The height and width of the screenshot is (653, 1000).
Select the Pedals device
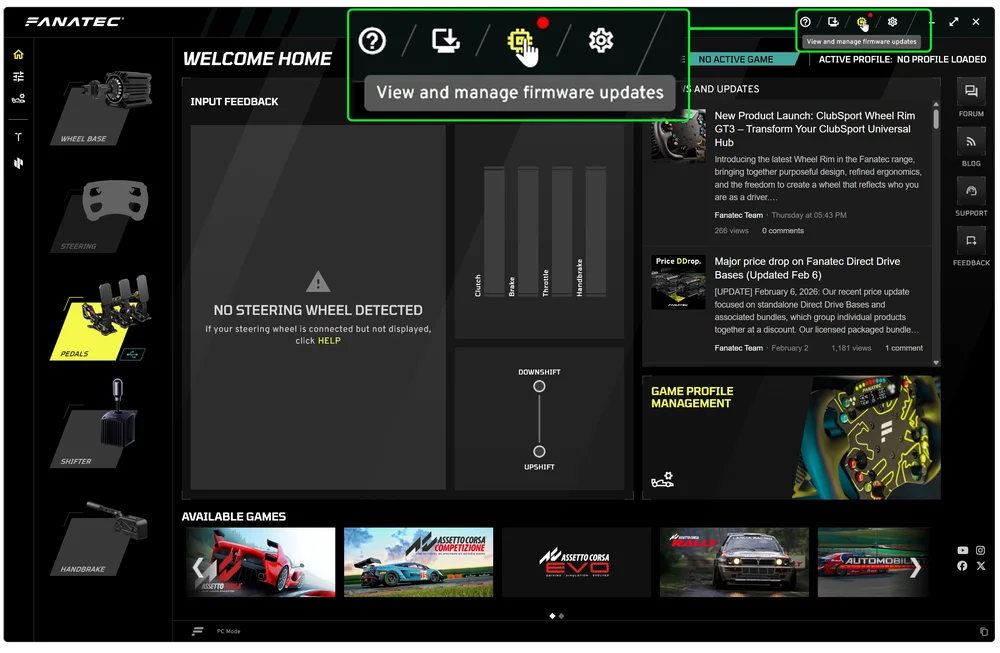point(102,319)
